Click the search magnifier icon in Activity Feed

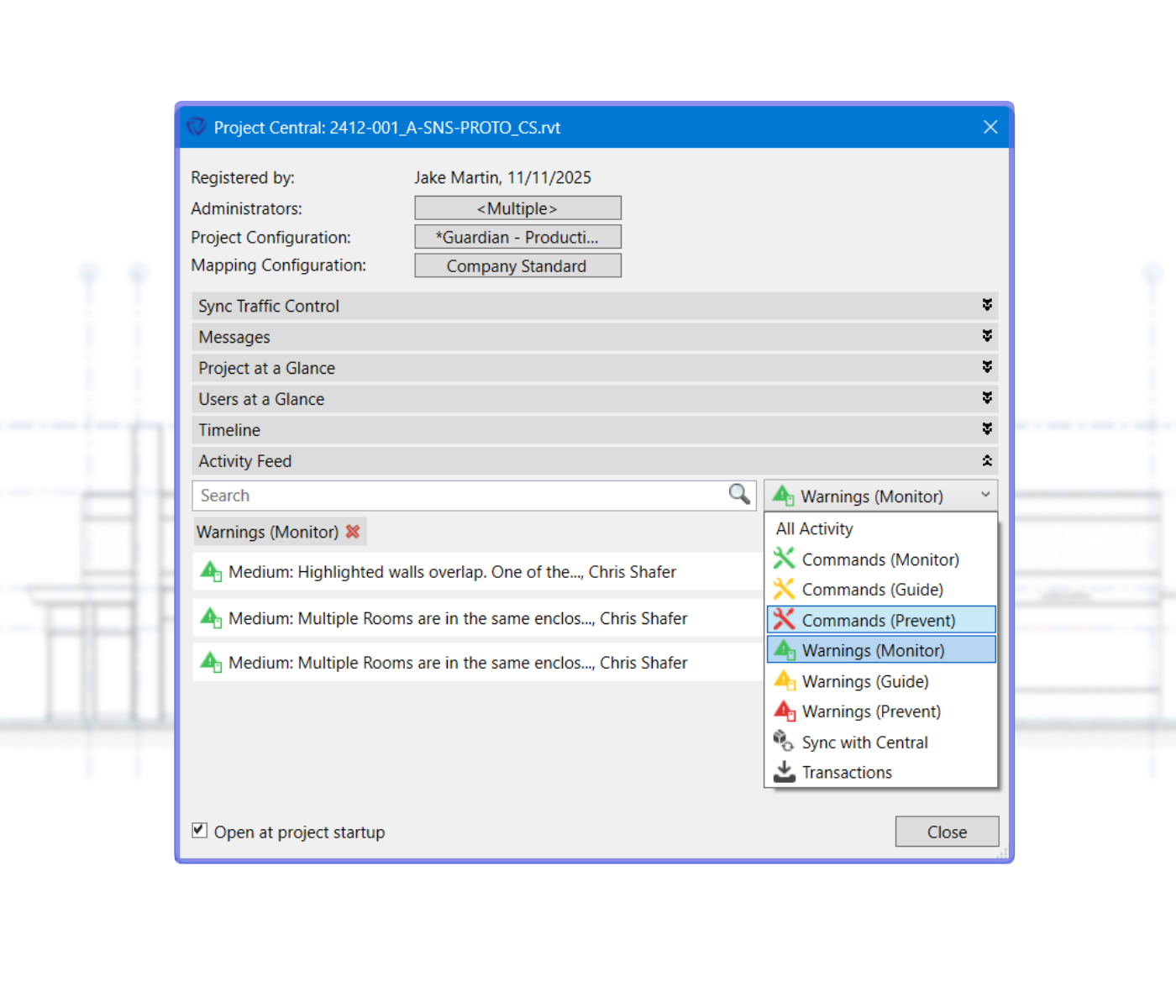point(739,495)
